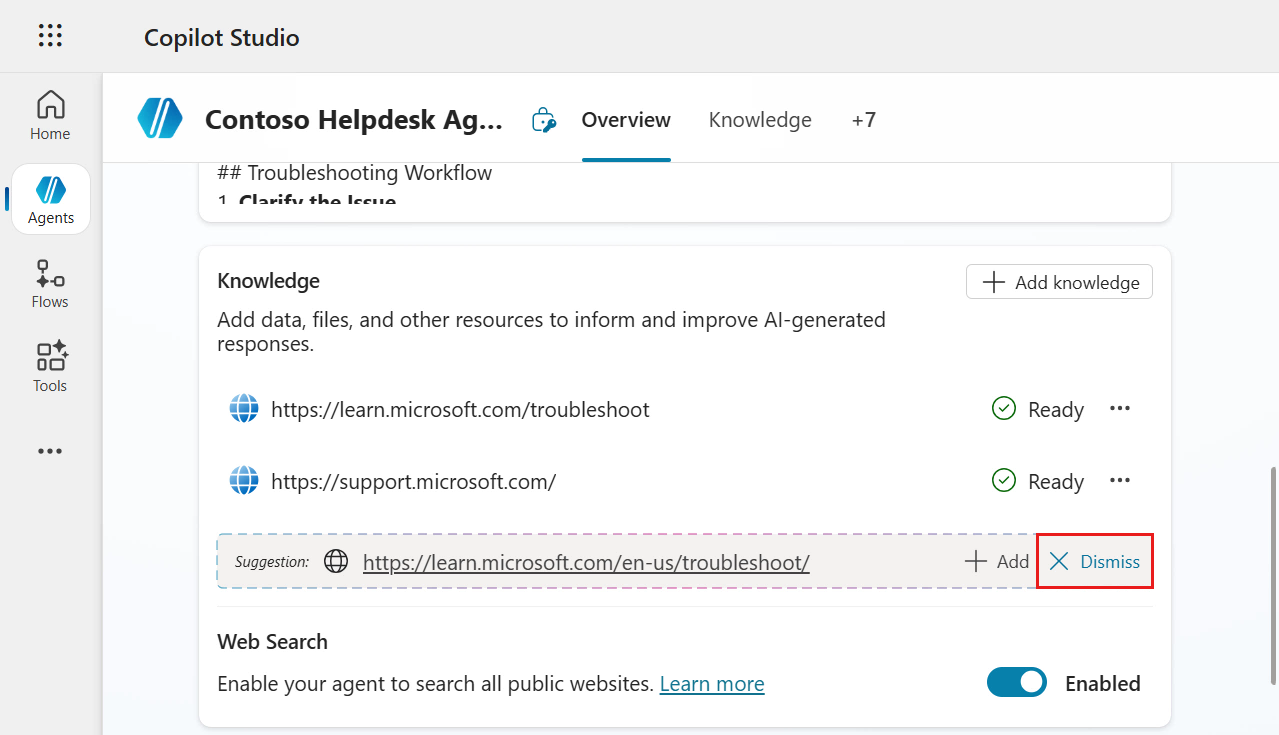The width and height of the screenshot is (1279, 735).
Task: Open options menu for learn.microsoft.com/troubleshoot
Action: click(1120, 409)
